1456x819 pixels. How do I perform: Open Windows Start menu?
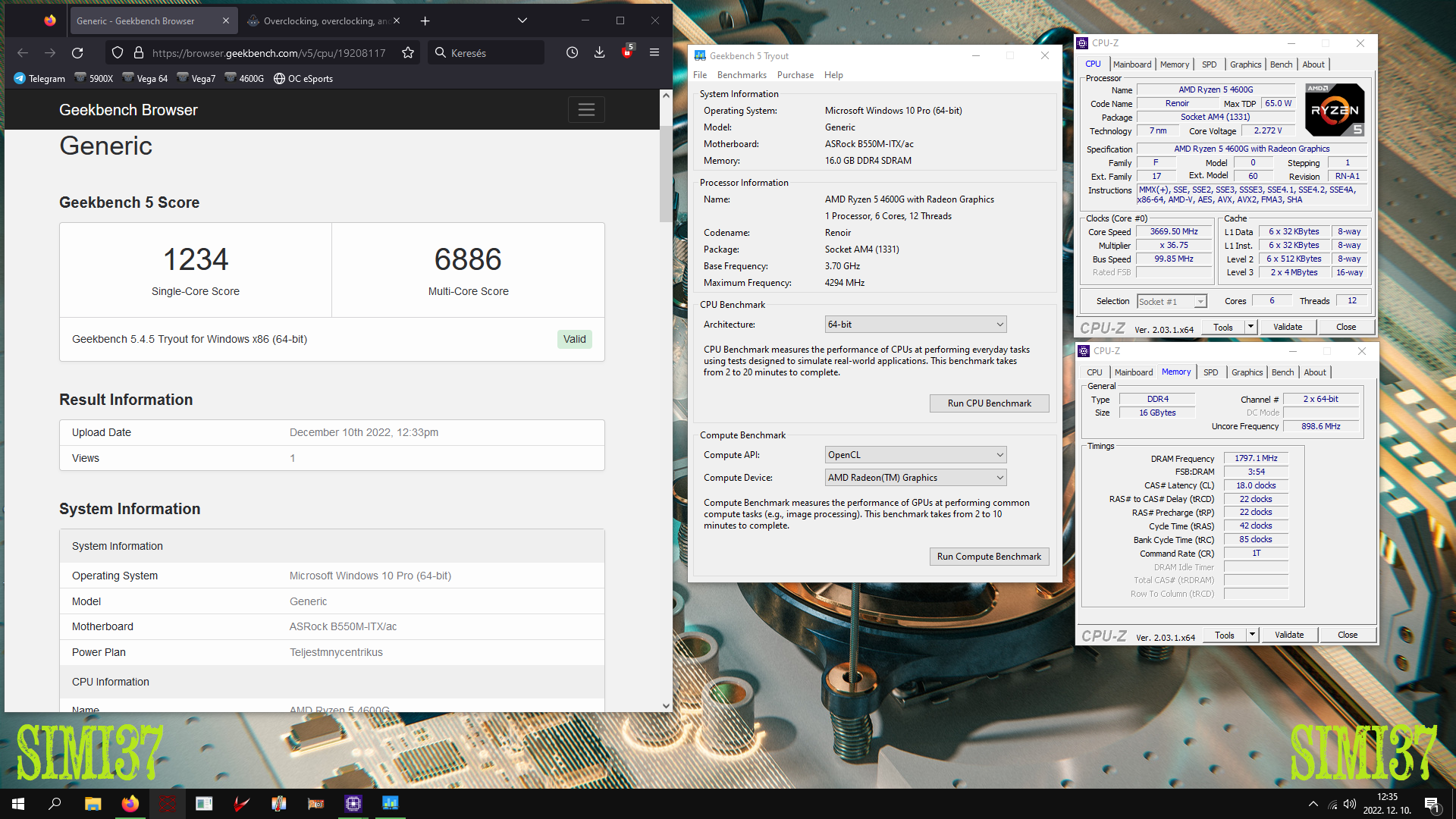(18, 804)
